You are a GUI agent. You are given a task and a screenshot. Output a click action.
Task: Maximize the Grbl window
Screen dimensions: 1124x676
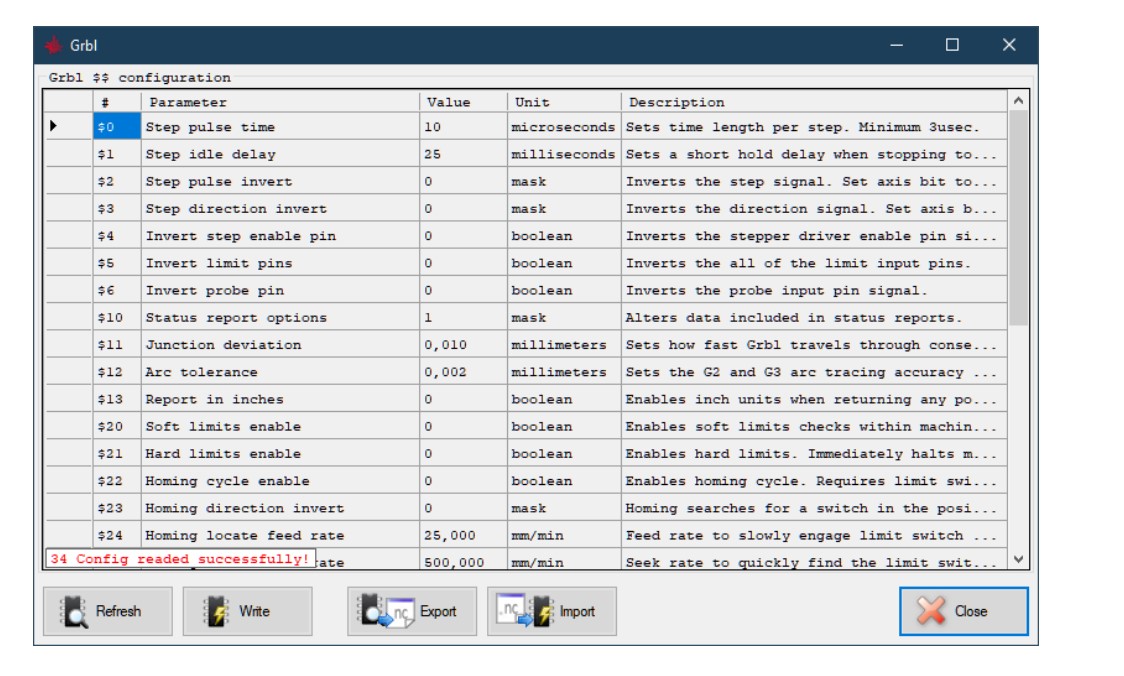[952, 45]
